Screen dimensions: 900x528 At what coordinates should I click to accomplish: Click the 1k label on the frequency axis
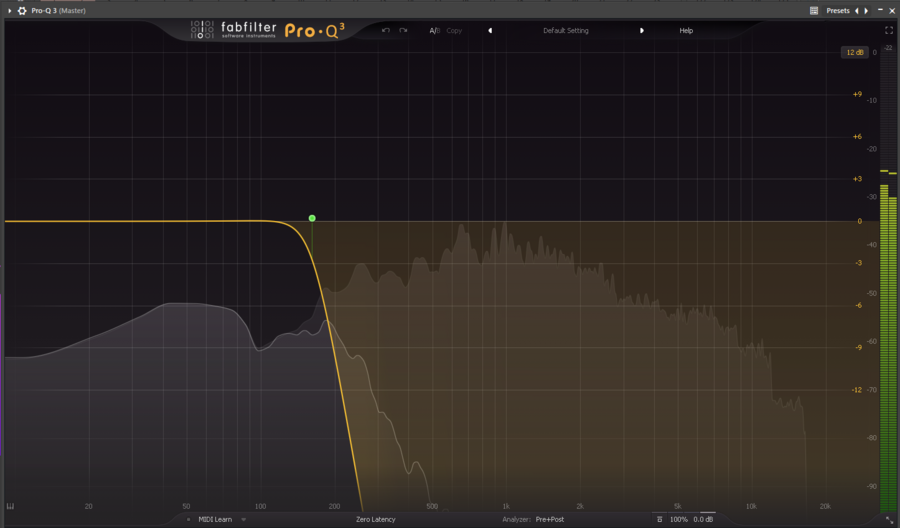tap(506, 506)
